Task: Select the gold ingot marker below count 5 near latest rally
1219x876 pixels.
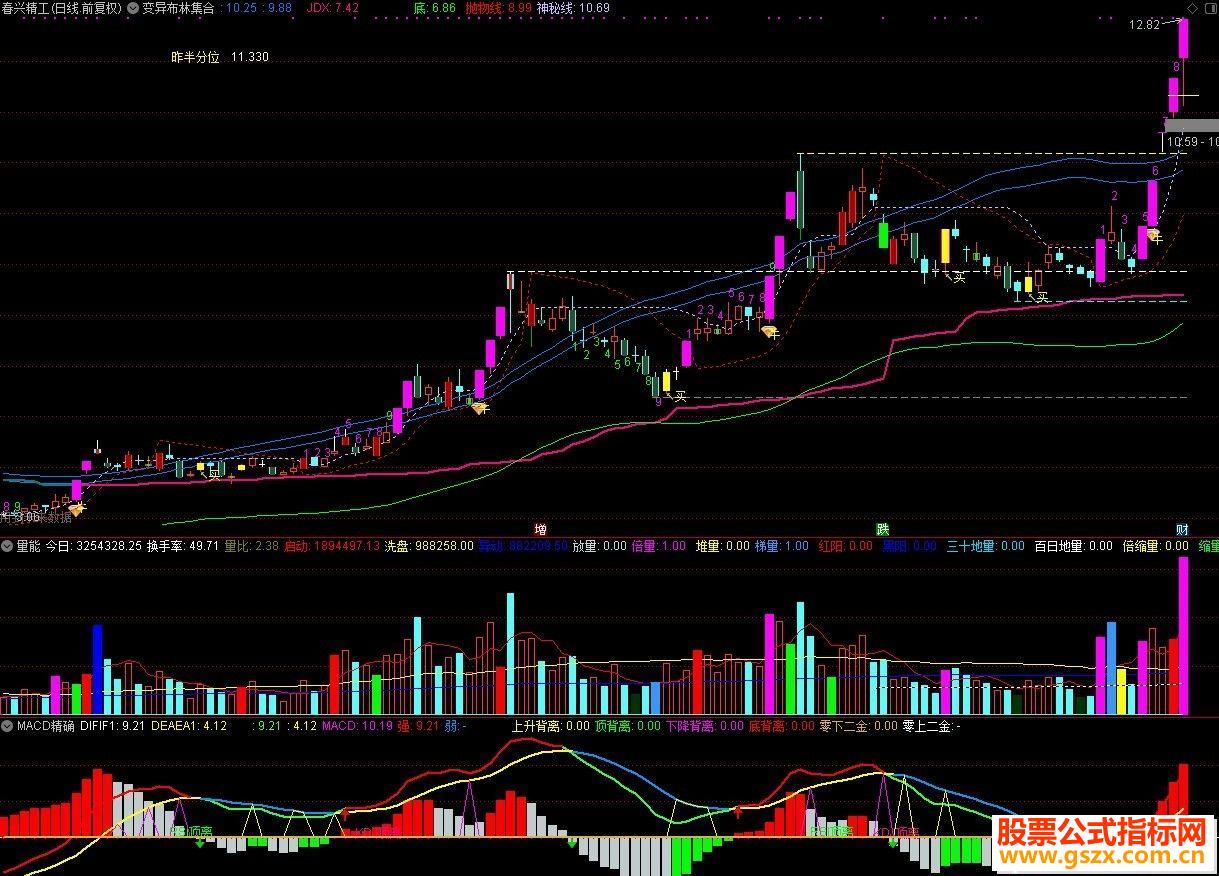Action: [x=1153, y=236]
